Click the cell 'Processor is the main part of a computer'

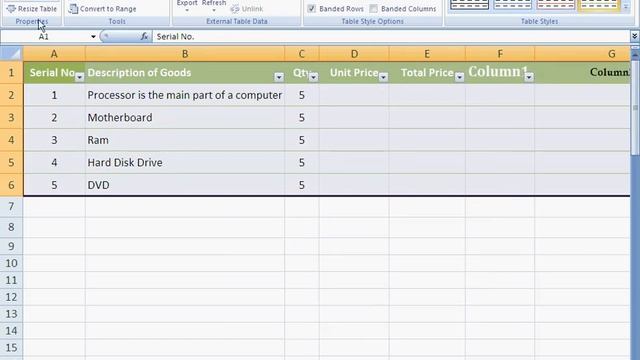click(185, 95)
